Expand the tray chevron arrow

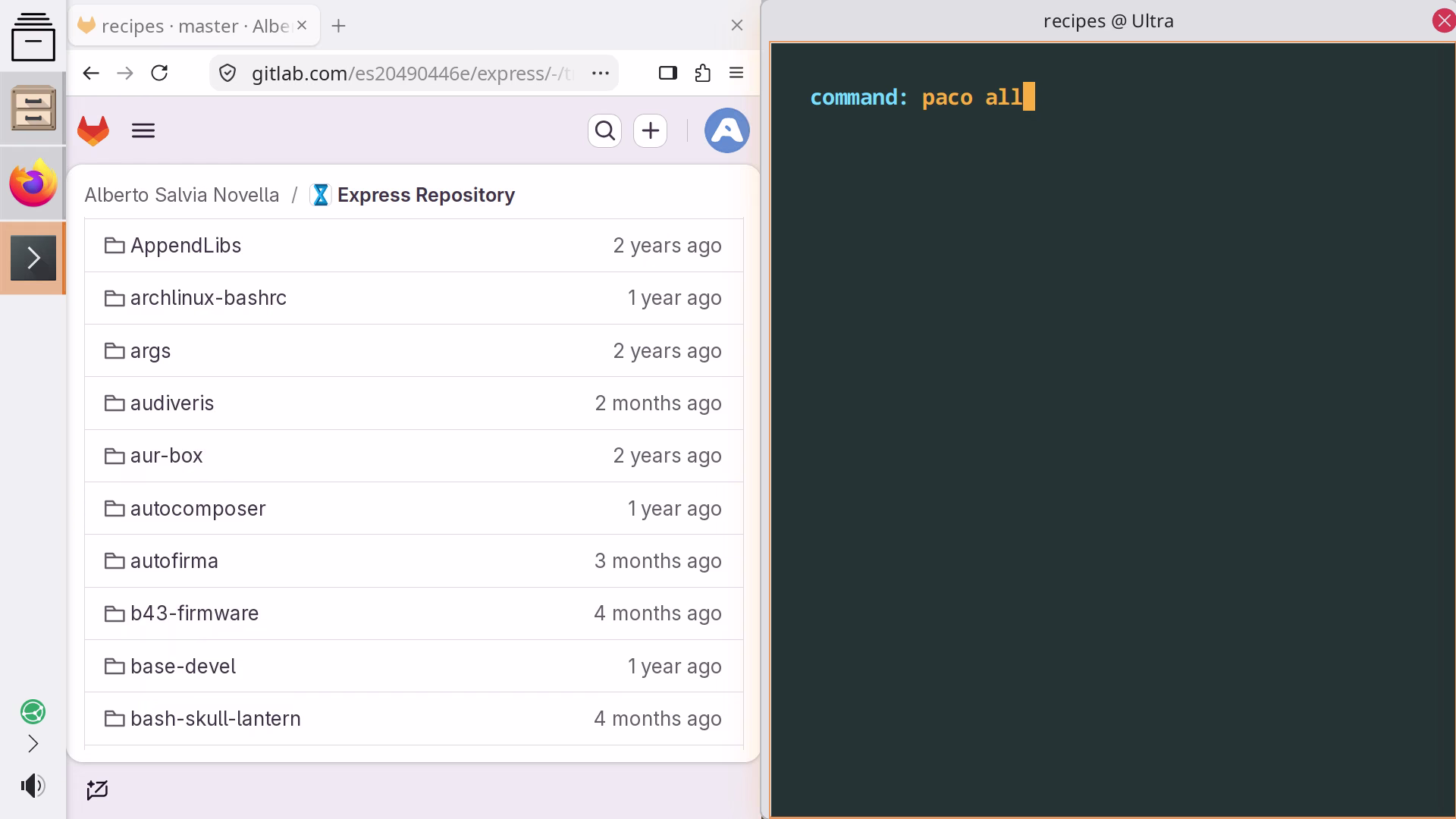pyautogui.click(x=33, y=744)
